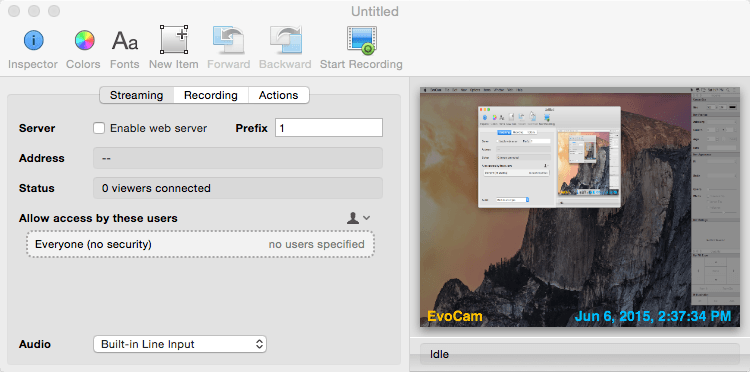Zoom the Untitled window

(x=54, y=11)
